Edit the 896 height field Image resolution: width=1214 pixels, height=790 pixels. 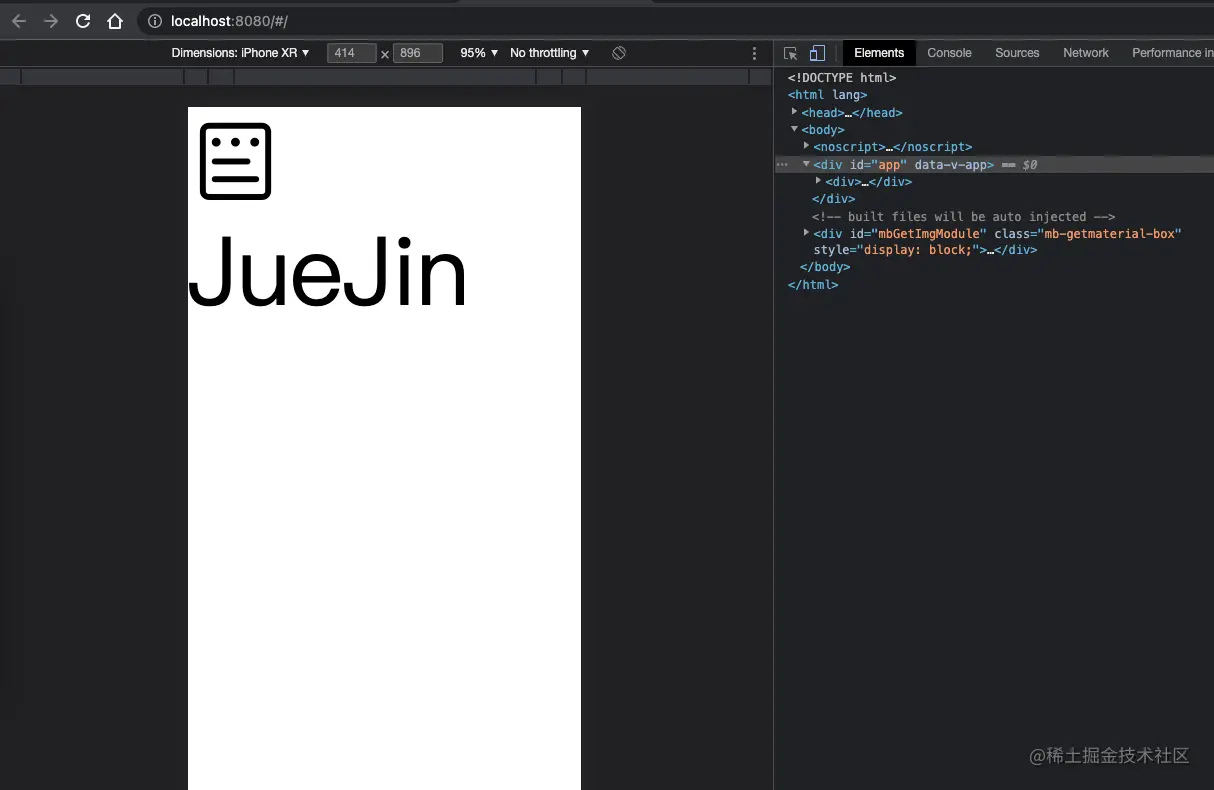(418, 53)
